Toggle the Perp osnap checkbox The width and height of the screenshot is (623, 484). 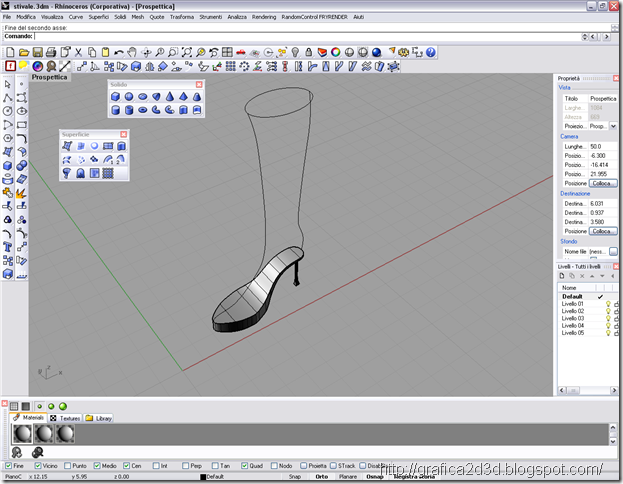tap(186, 465)
